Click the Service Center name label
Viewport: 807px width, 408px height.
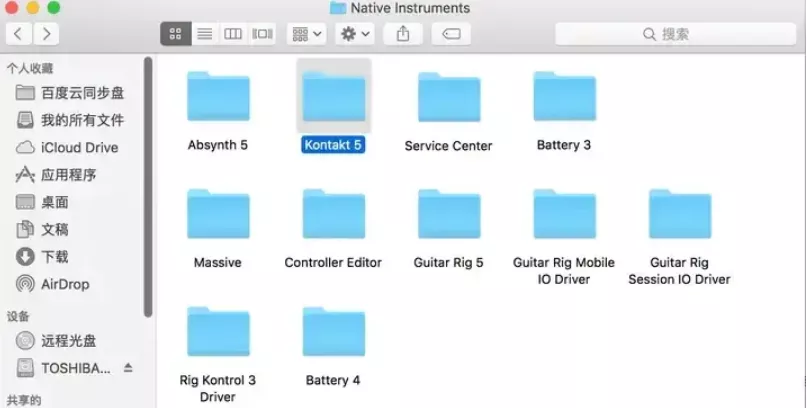tap(448, 146)
